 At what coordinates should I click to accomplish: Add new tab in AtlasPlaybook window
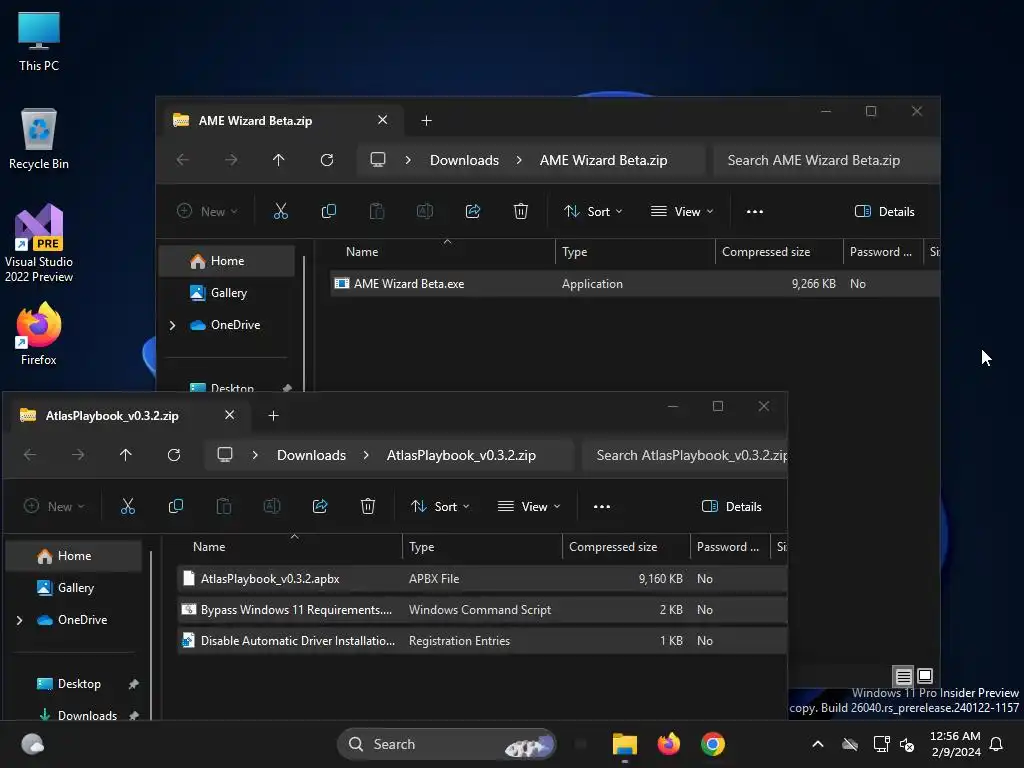click(x=274, y=416)
